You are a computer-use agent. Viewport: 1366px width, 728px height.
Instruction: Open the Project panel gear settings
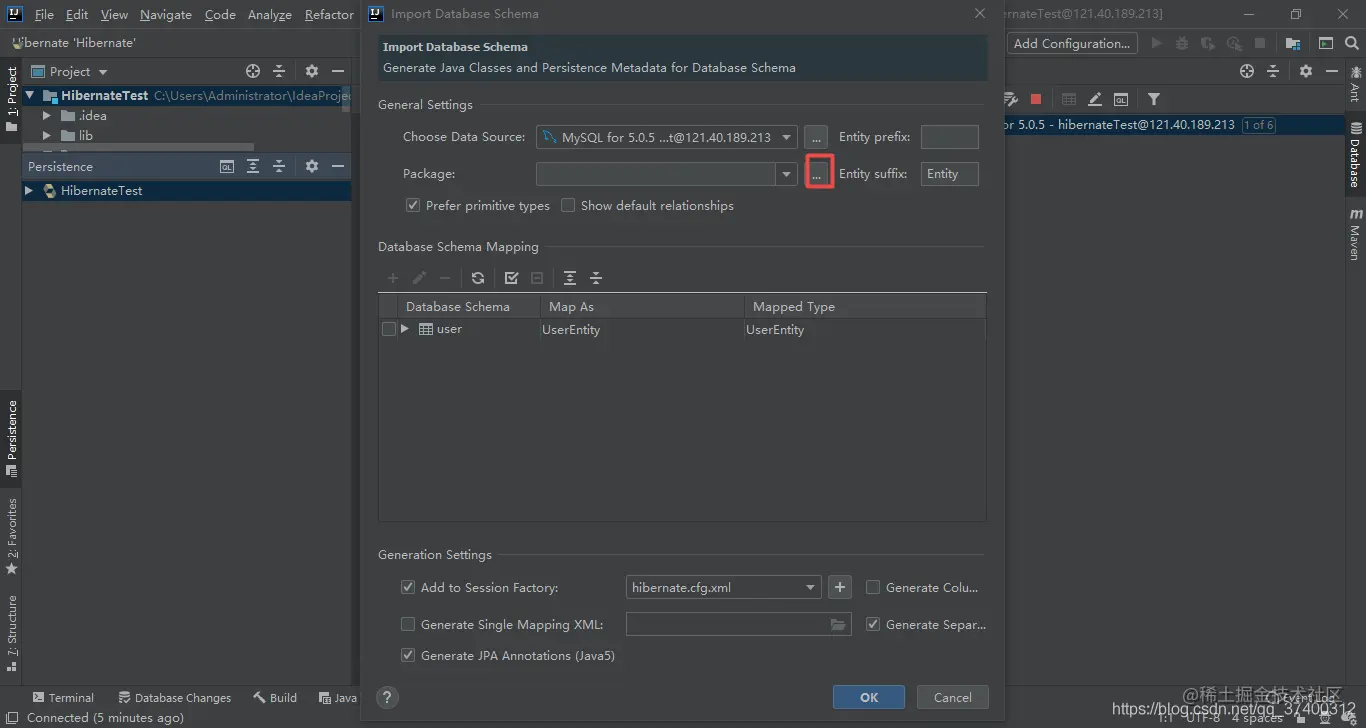312,71
